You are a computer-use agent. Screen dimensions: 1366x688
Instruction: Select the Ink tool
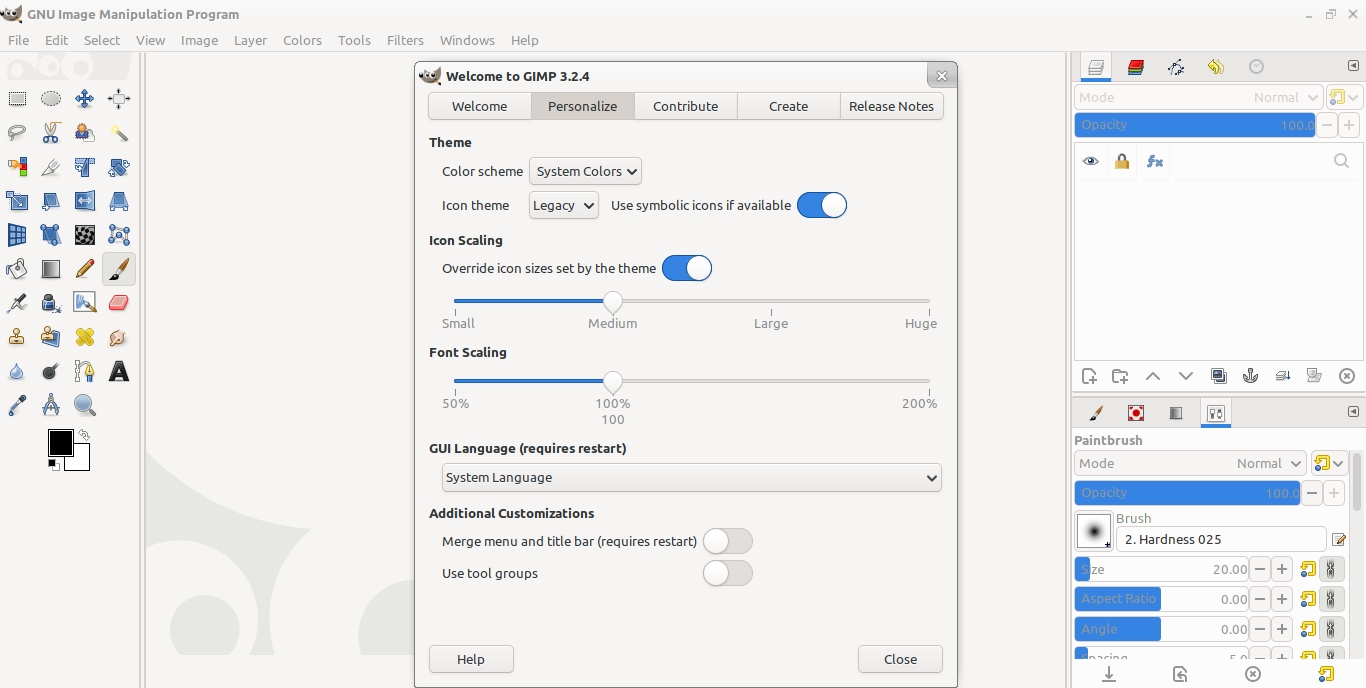point(51,303)
